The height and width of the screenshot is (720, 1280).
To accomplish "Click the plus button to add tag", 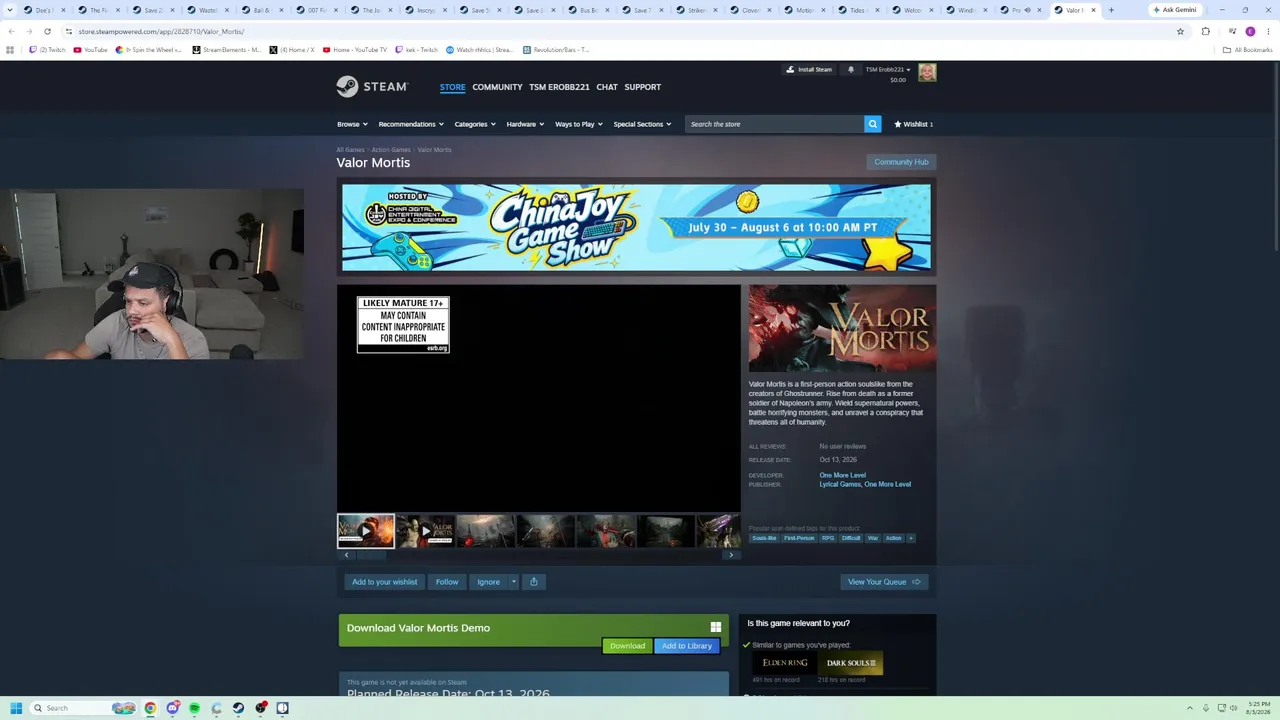I will (910, 538).
